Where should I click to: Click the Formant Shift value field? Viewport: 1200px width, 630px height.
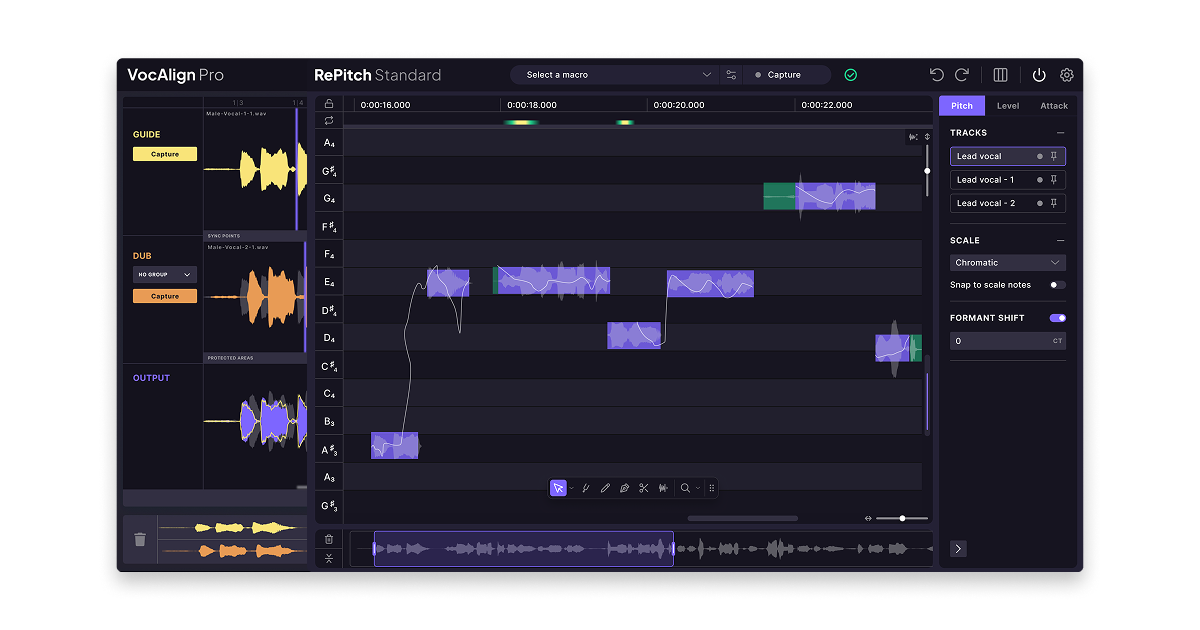point(1008,341)
